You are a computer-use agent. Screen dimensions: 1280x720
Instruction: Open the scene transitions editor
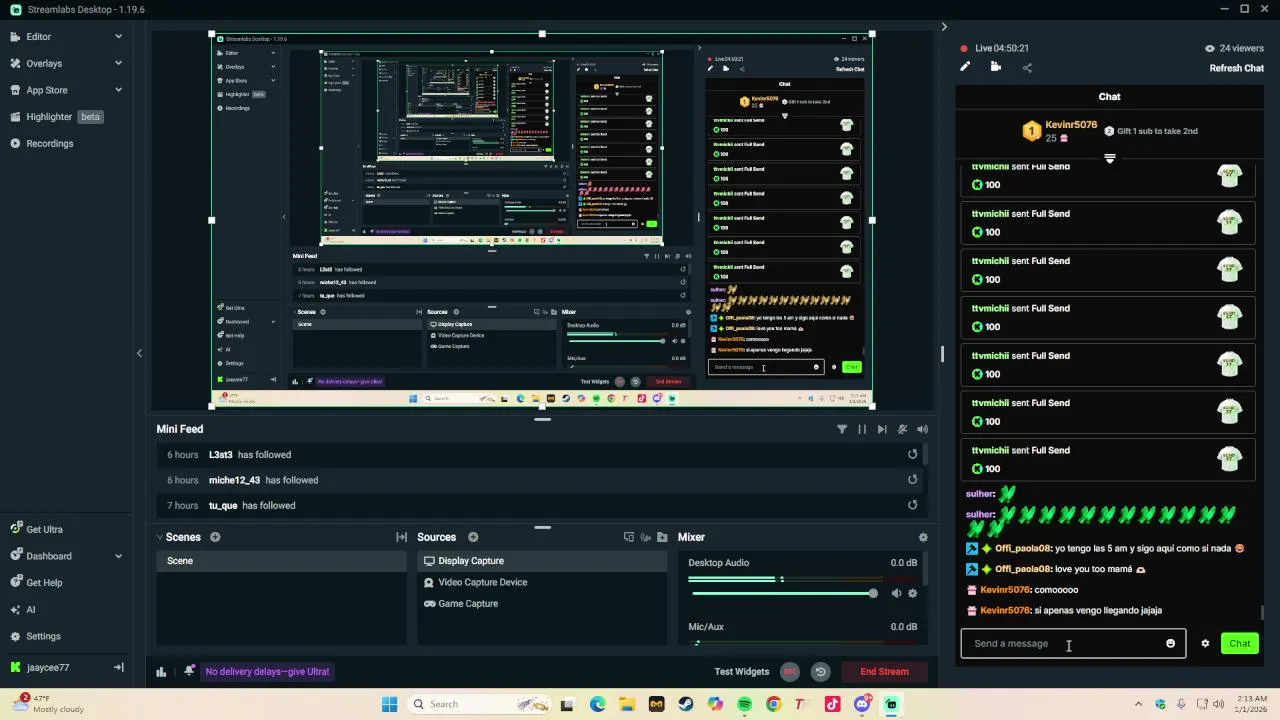coord(402,537)
